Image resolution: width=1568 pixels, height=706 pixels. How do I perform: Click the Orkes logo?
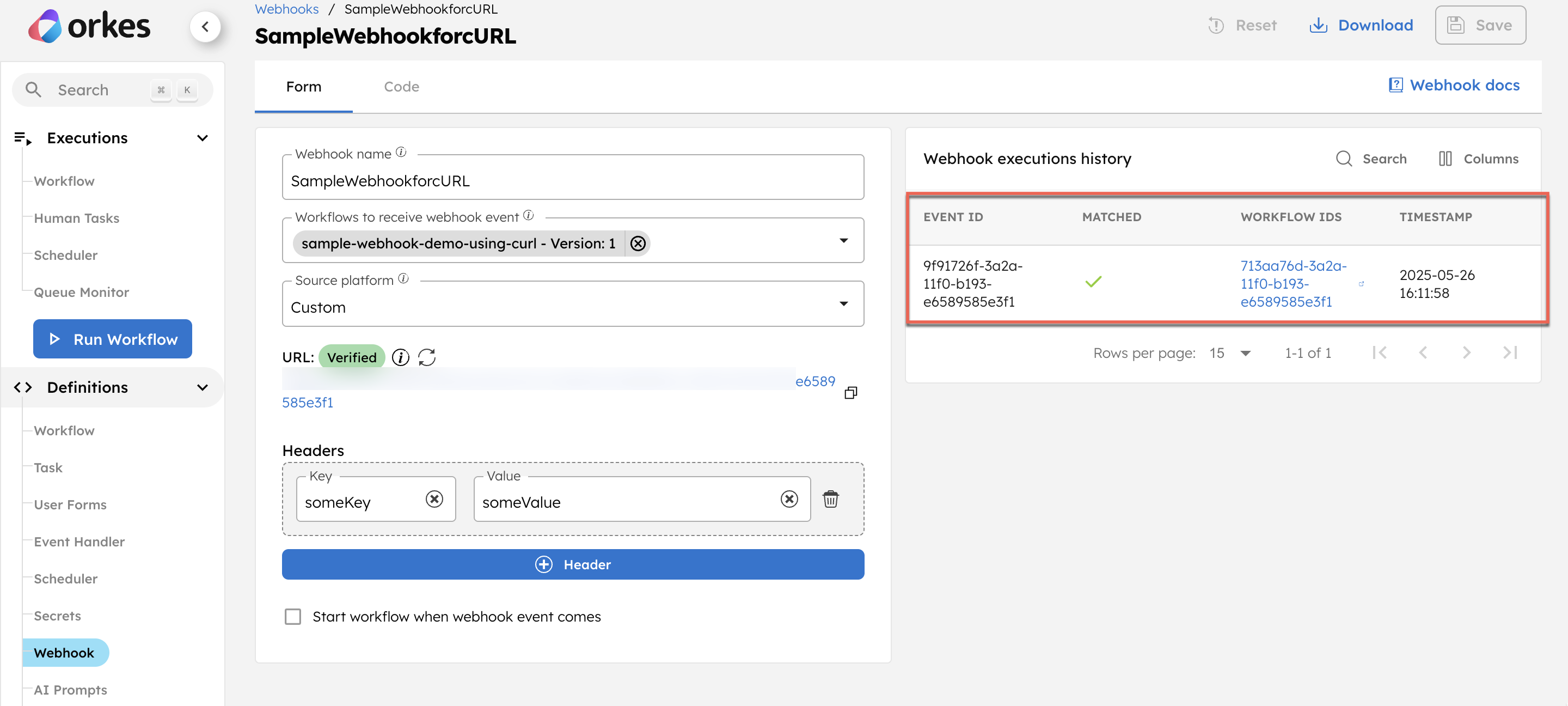(x=89, y=26)
